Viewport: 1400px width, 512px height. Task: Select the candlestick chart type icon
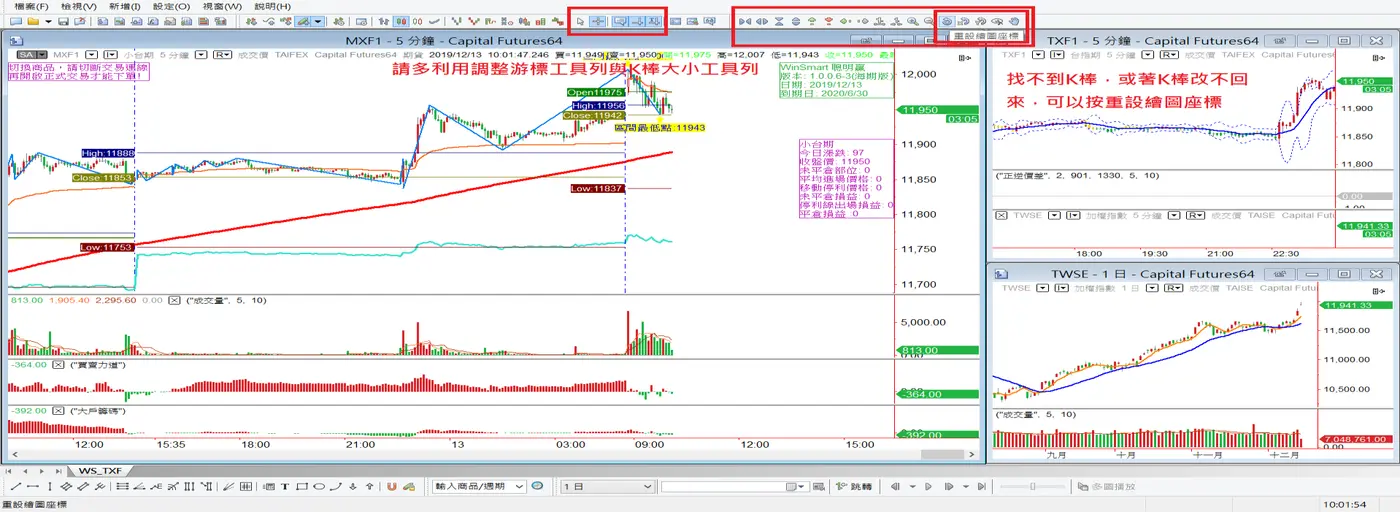[x=402, y=21]
